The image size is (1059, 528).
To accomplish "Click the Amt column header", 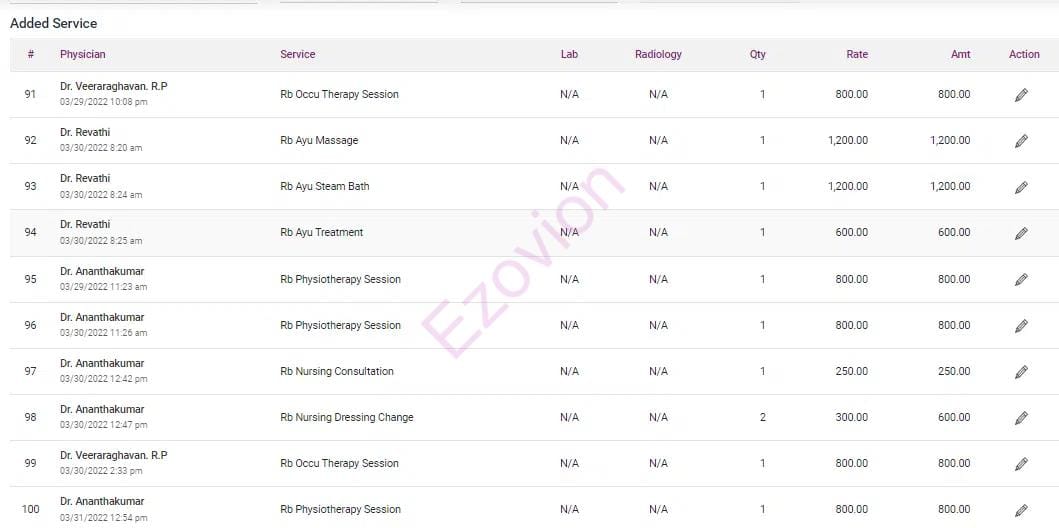I will pyautogui.click(x=960, y=54).
